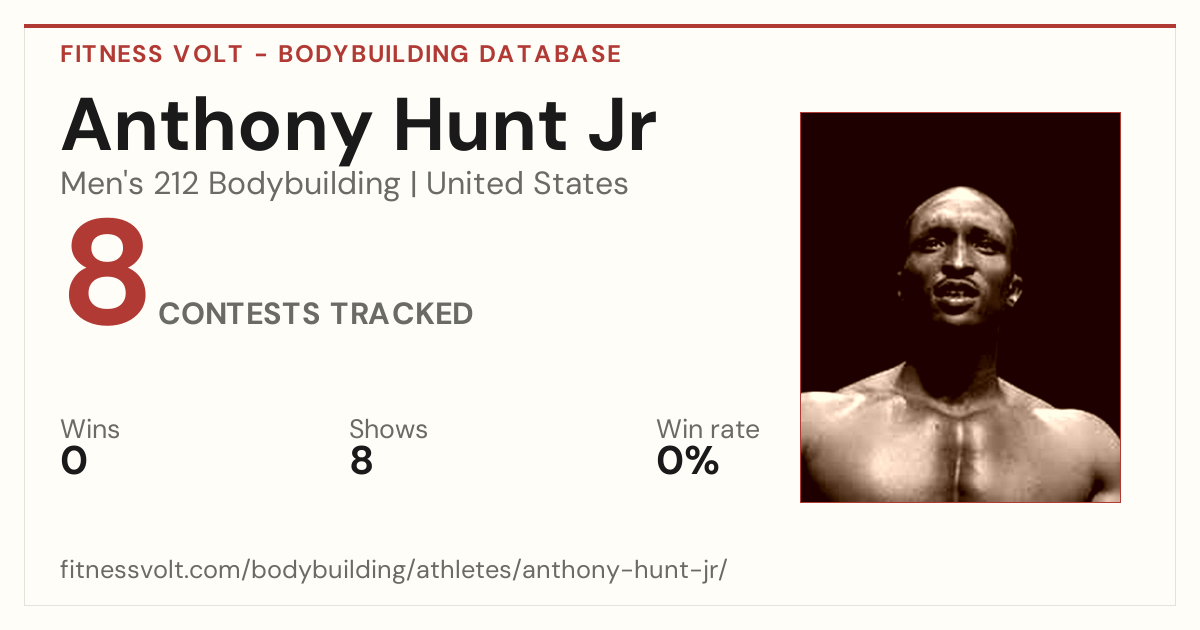Click the Wins stat label
Viewport: 1200px width, 630px height.
90,429
